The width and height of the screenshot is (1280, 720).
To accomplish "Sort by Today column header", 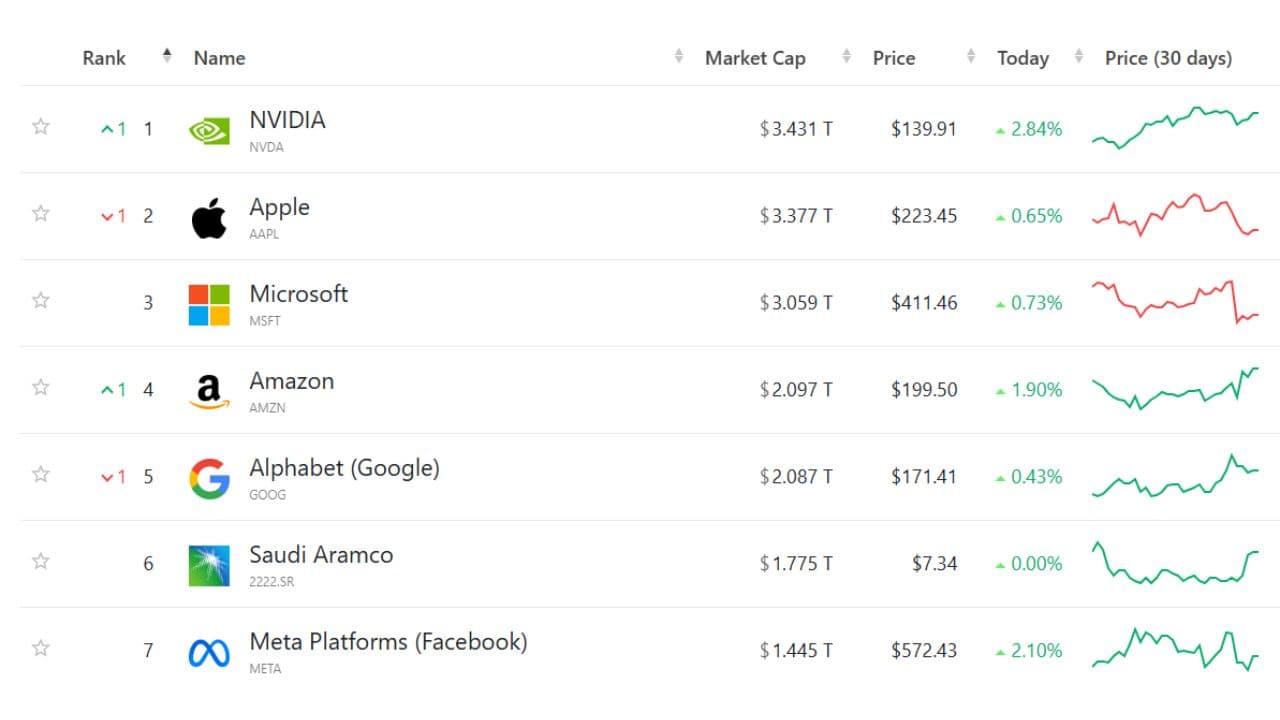I will 1023,58.
